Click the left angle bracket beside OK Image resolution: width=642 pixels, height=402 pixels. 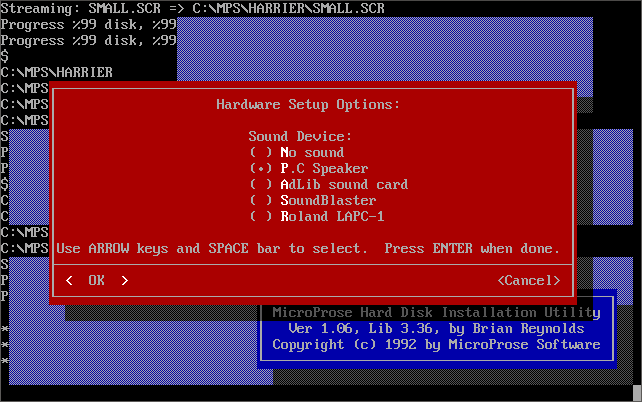pyautogui.click(x=68, y=281)
